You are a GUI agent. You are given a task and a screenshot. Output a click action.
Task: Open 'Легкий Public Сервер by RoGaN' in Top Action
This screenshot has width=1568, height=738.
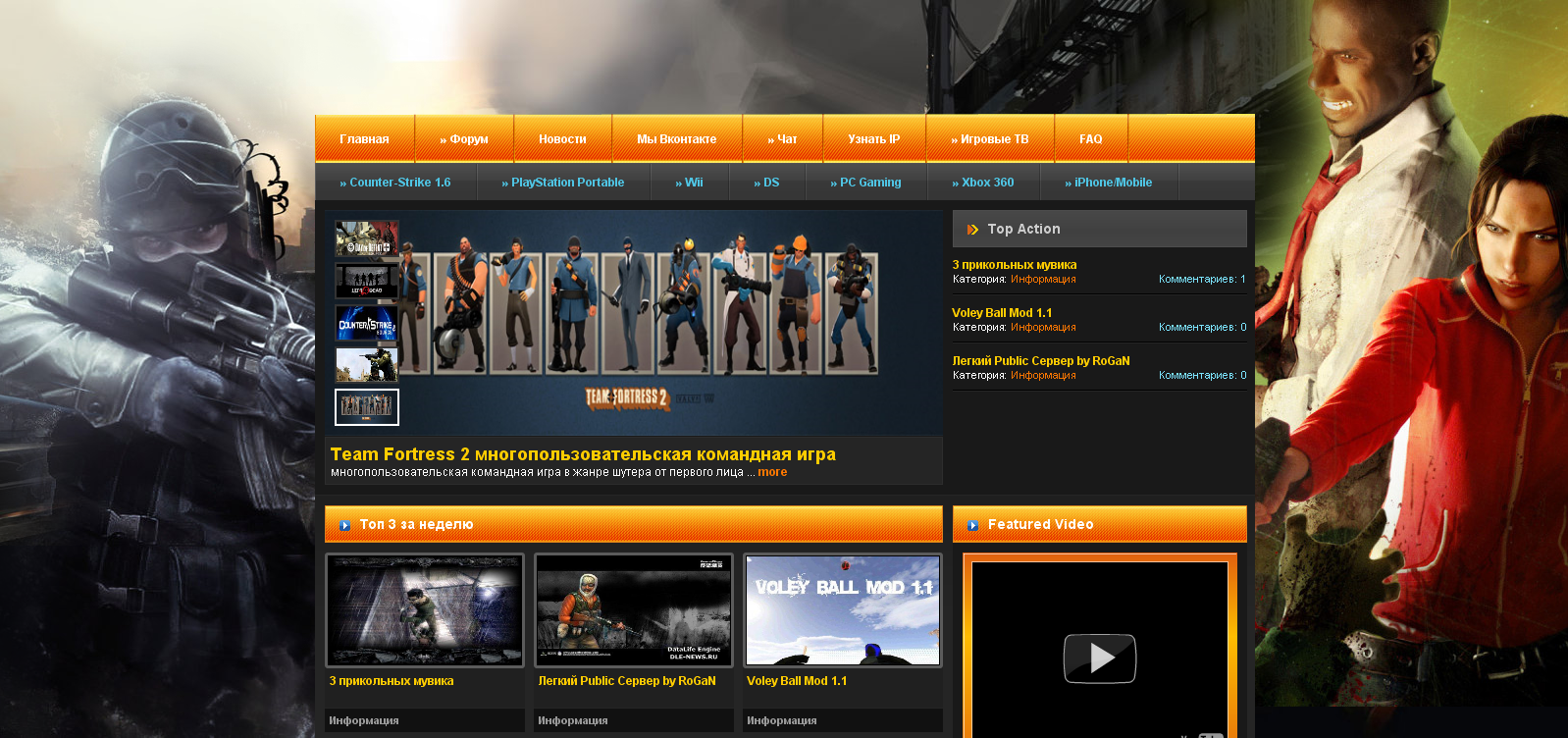click(x=1041, y=361)
